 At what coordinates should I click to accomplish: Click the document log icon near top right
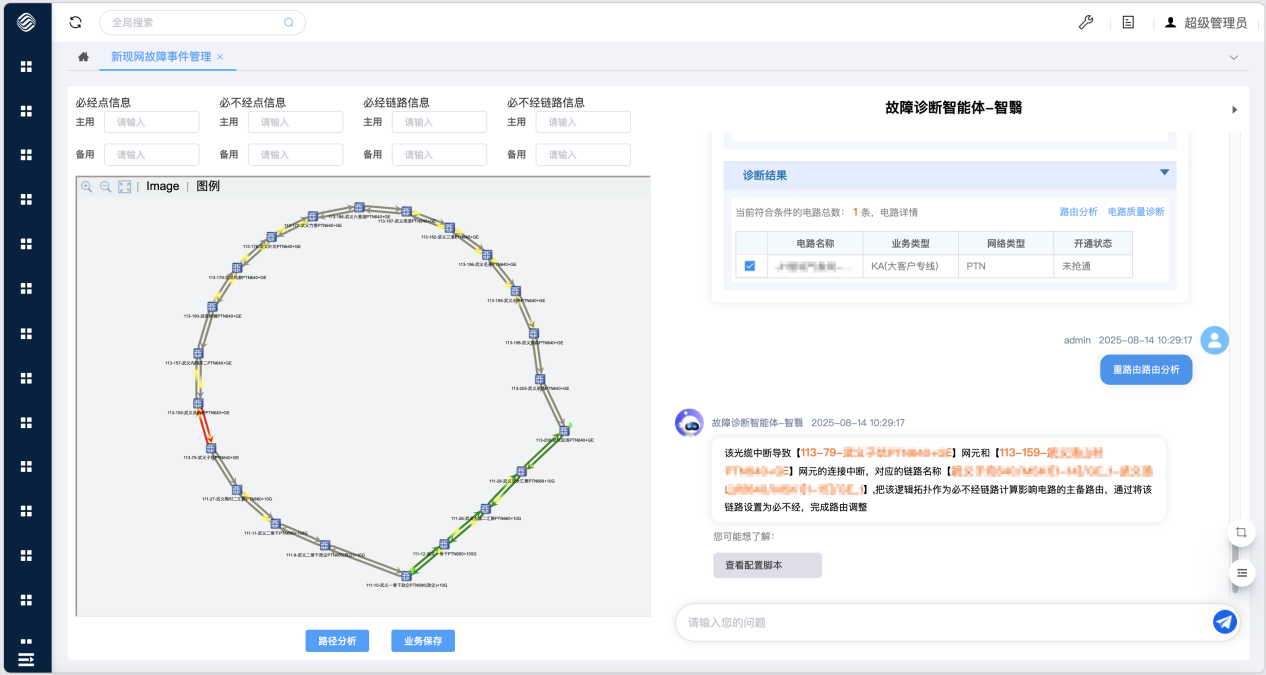[1127, 21]
